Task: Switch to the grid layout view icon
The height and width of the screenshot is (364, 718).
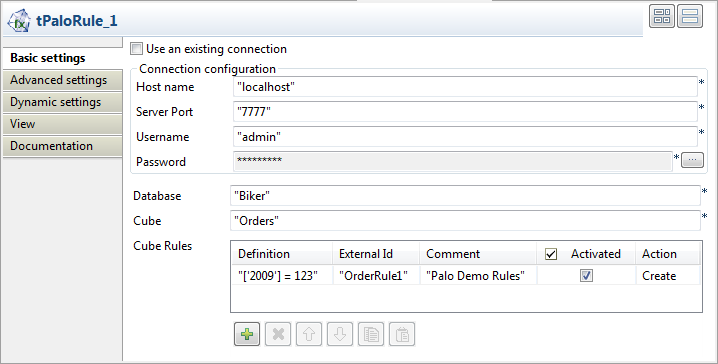Action: (x=662, y=16)
